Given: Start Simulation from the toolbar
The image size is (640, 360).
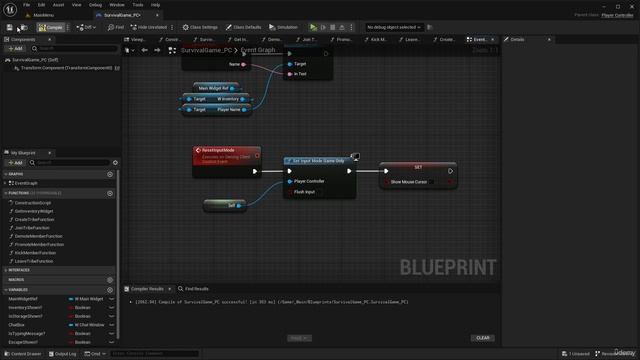Looking at the screenshot, I should tap(283, 27).
